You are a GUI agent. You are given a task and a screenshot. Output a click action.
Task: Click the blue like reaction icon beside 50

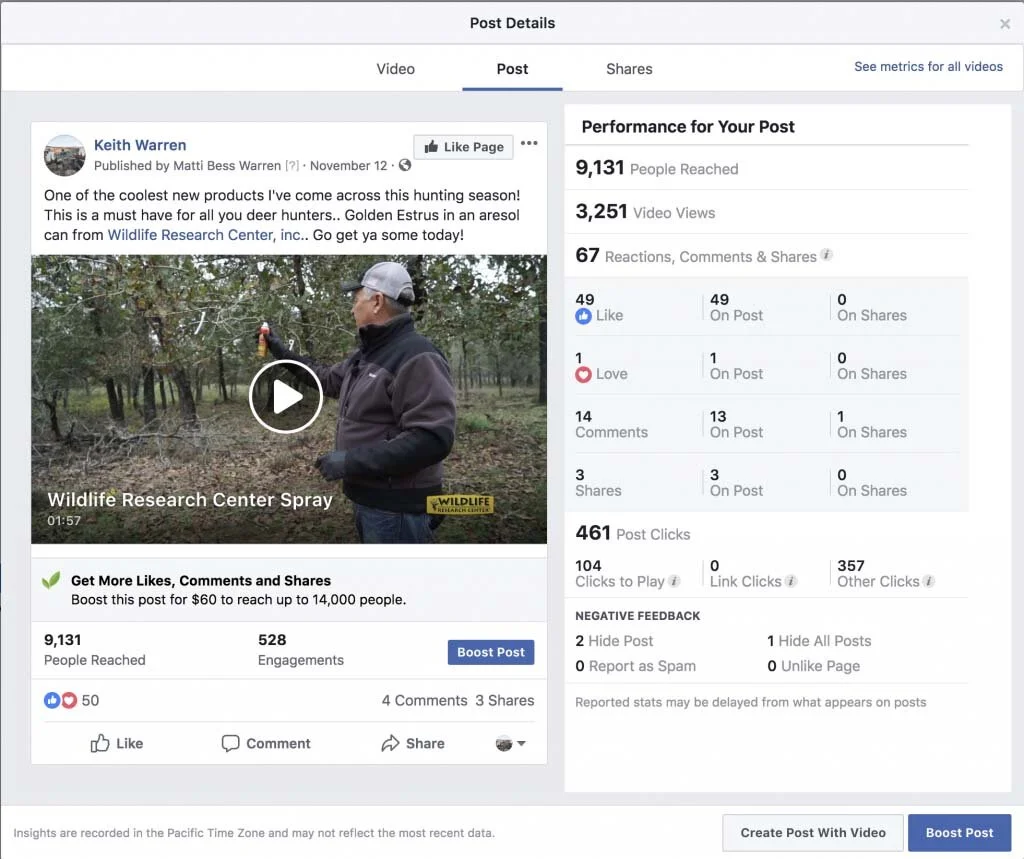point(52,700)
